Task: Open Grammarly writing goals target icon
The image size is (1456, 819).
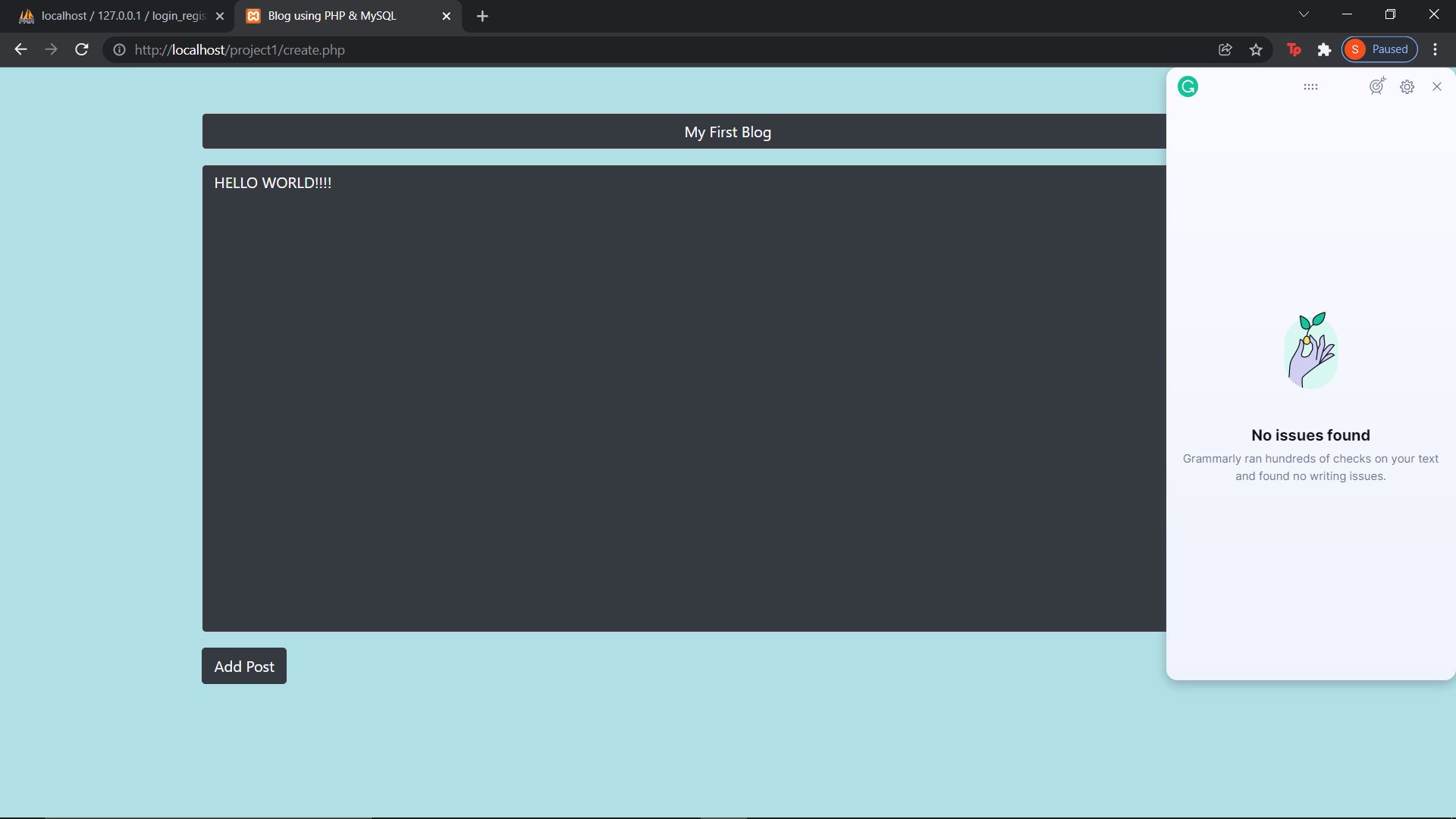Action: [1376, 86]
